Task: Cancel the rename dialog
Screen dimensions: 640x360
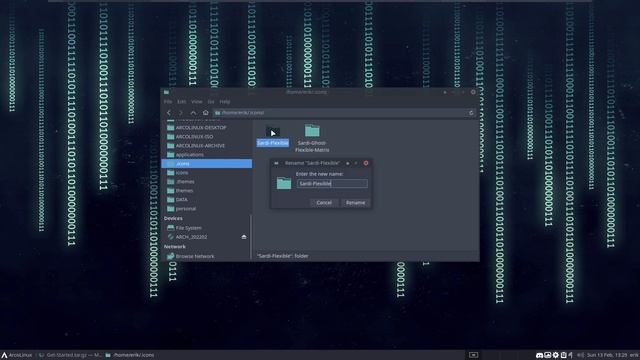Action: pyautogui.click(x=324, y=202)
